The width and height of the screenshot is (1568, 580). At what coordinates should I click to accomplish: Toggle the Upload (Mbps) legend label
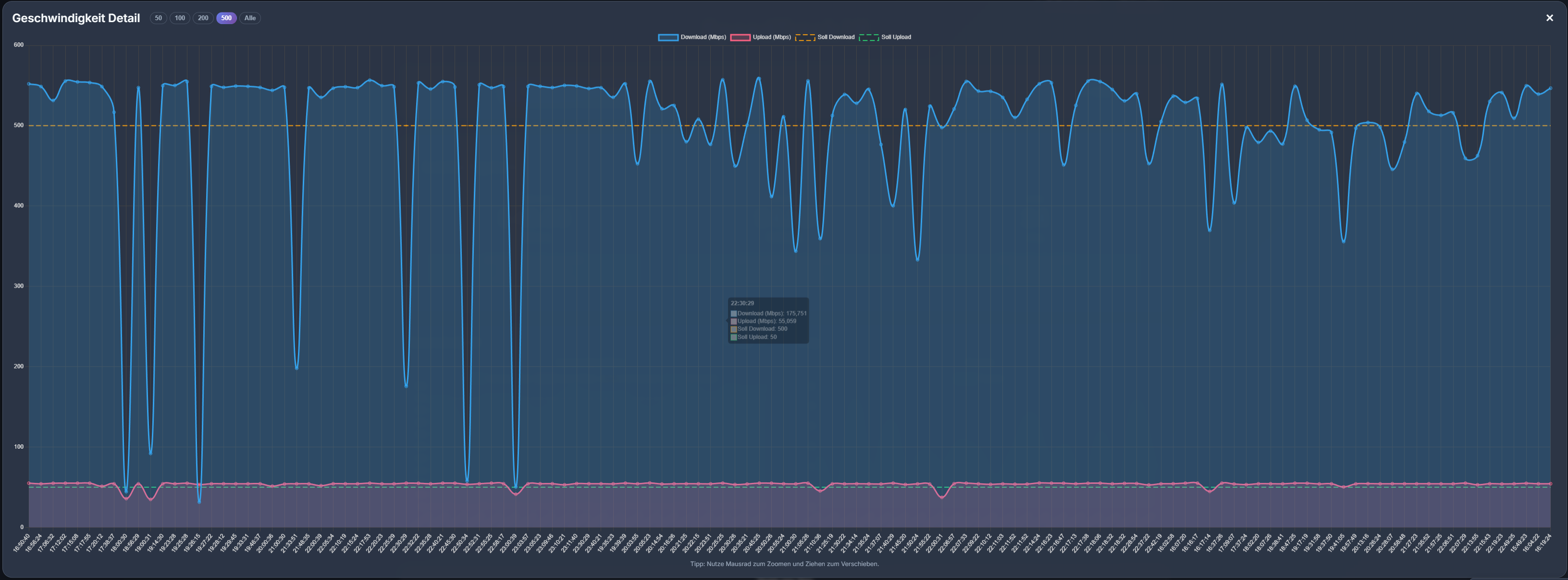[x=771, y=37]
